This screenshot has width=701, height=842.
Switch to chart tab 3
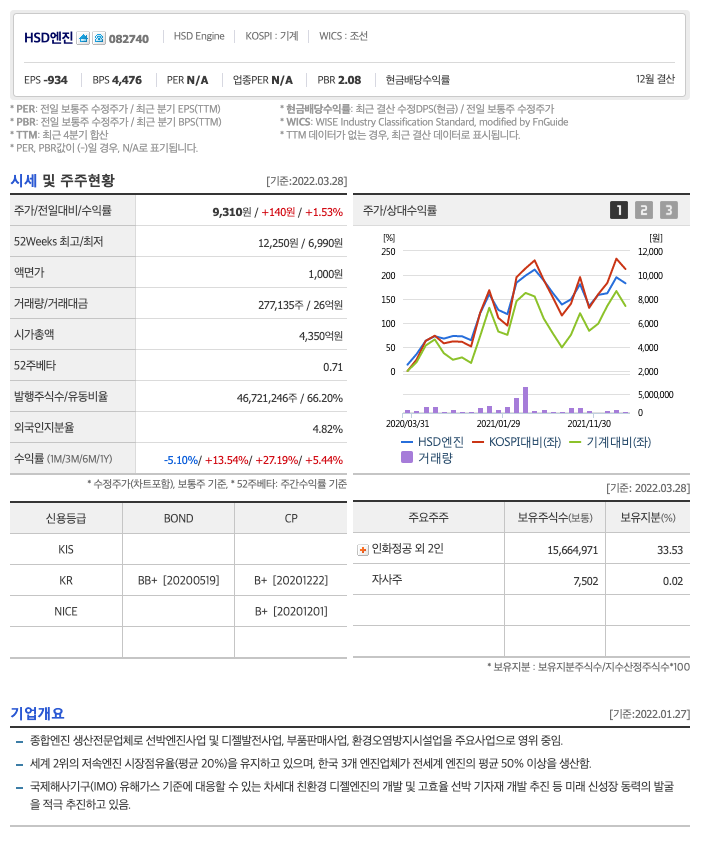tap(669, 210)
